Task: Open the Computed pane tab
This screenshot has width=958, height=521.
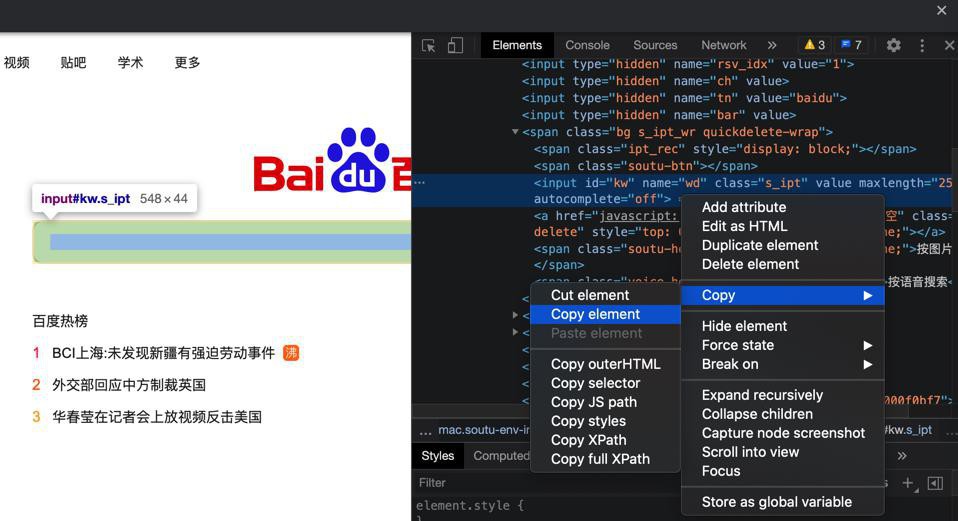Action: pyautogui.click(x=501, y=456)
